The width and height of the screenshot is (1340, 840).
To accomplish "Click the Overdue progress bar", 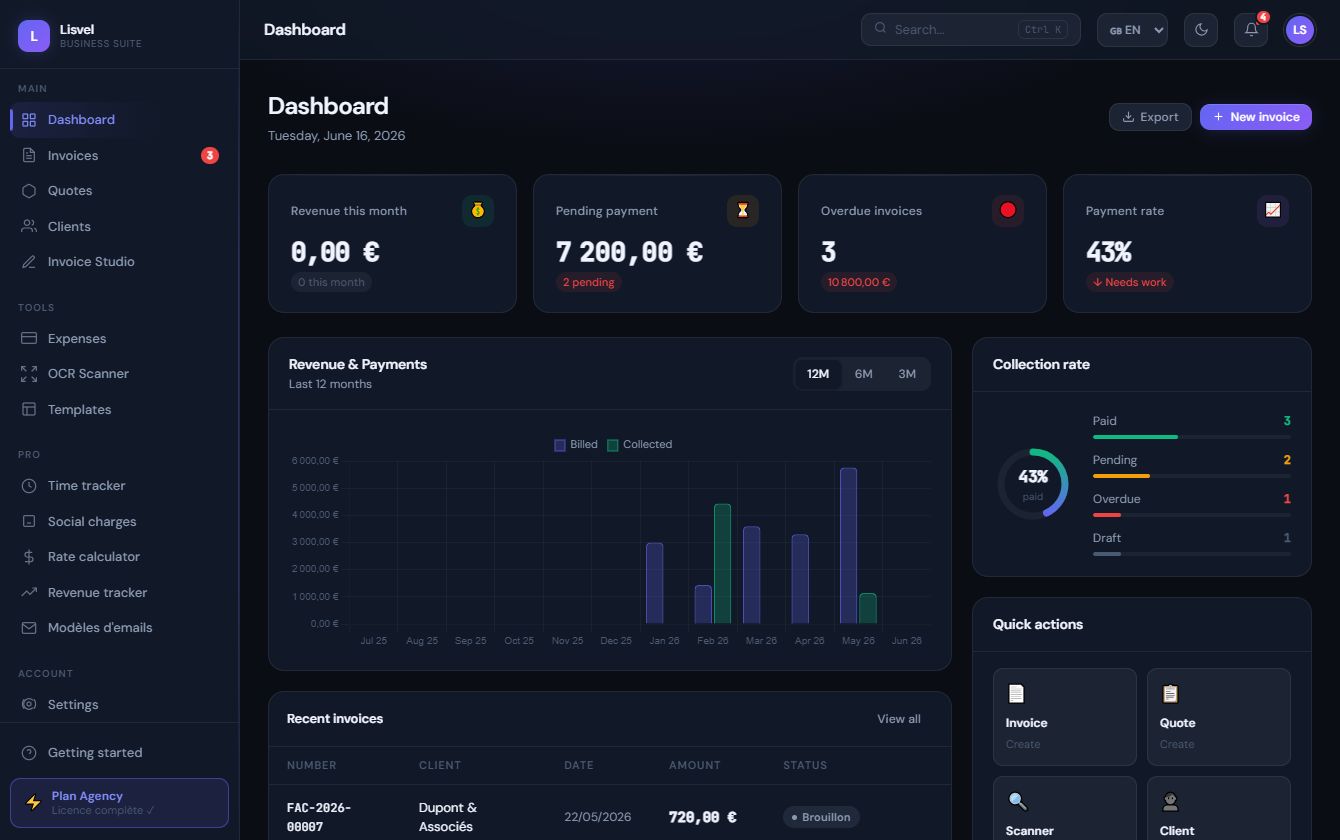I will (x=1191, y=515).
